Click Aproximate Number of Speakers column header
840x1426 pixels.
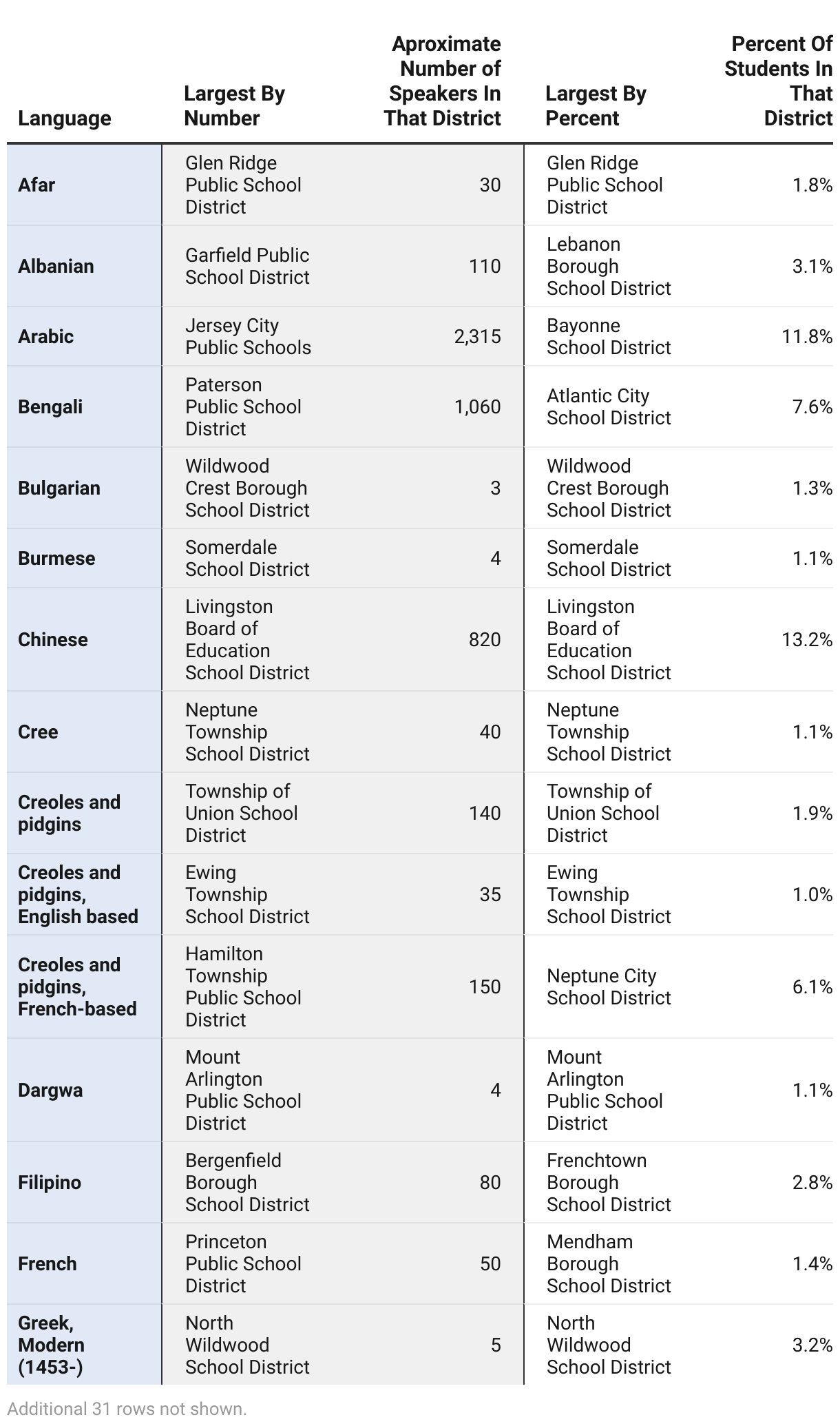[443, 81]
